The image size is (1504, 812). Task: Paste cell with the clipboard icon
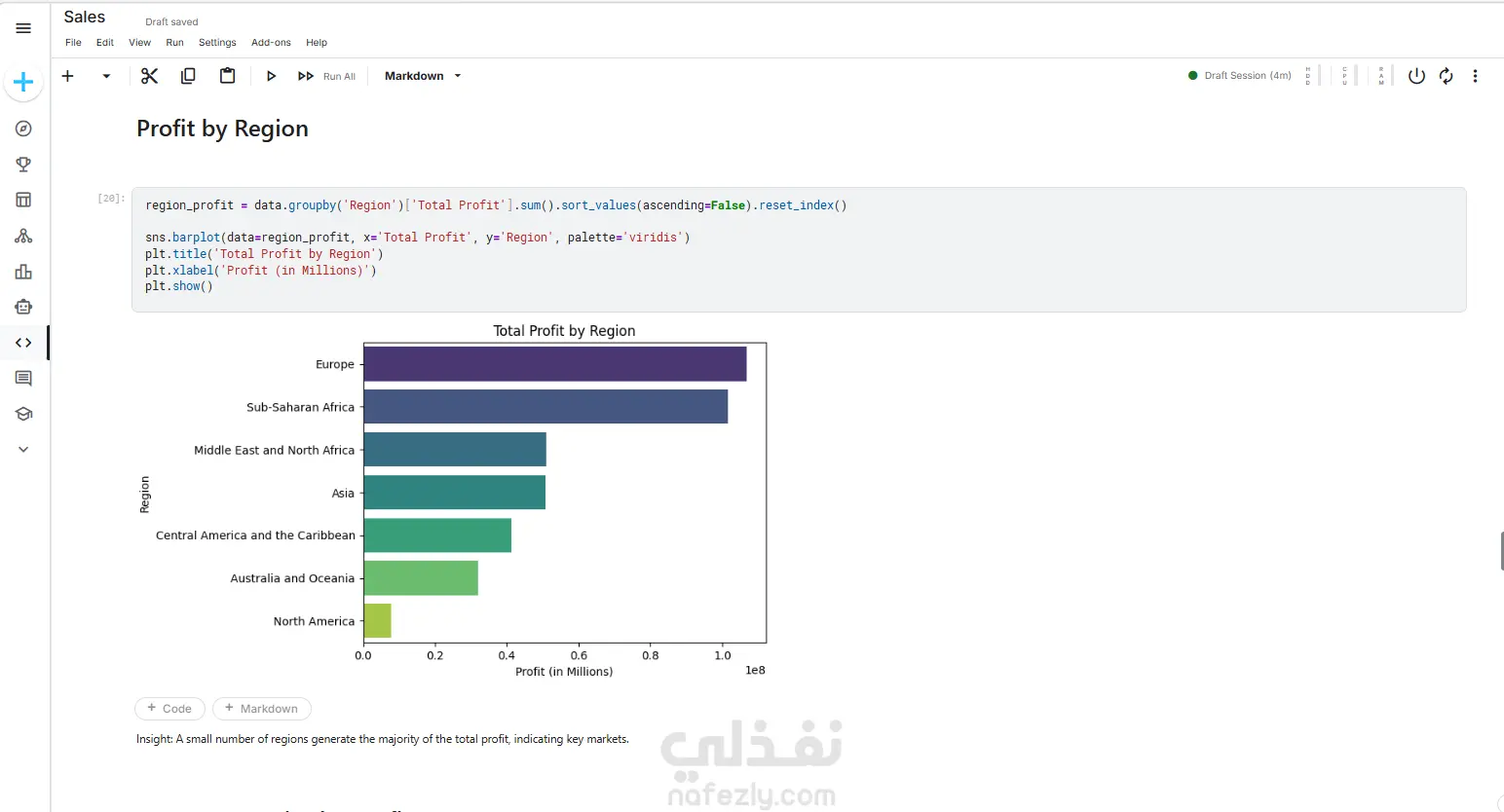pos(227,76)
